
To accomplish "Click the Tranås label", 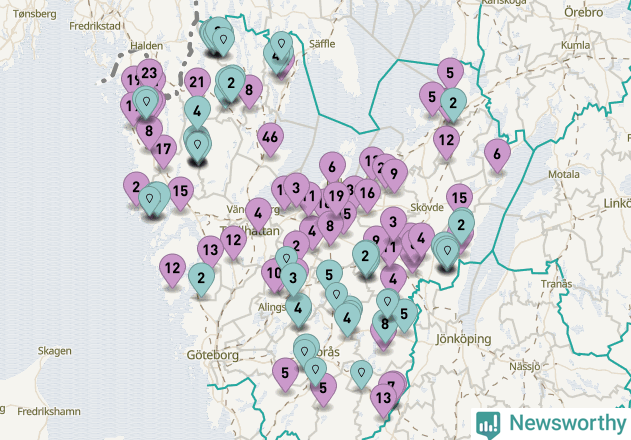I will tap(557, 284).
